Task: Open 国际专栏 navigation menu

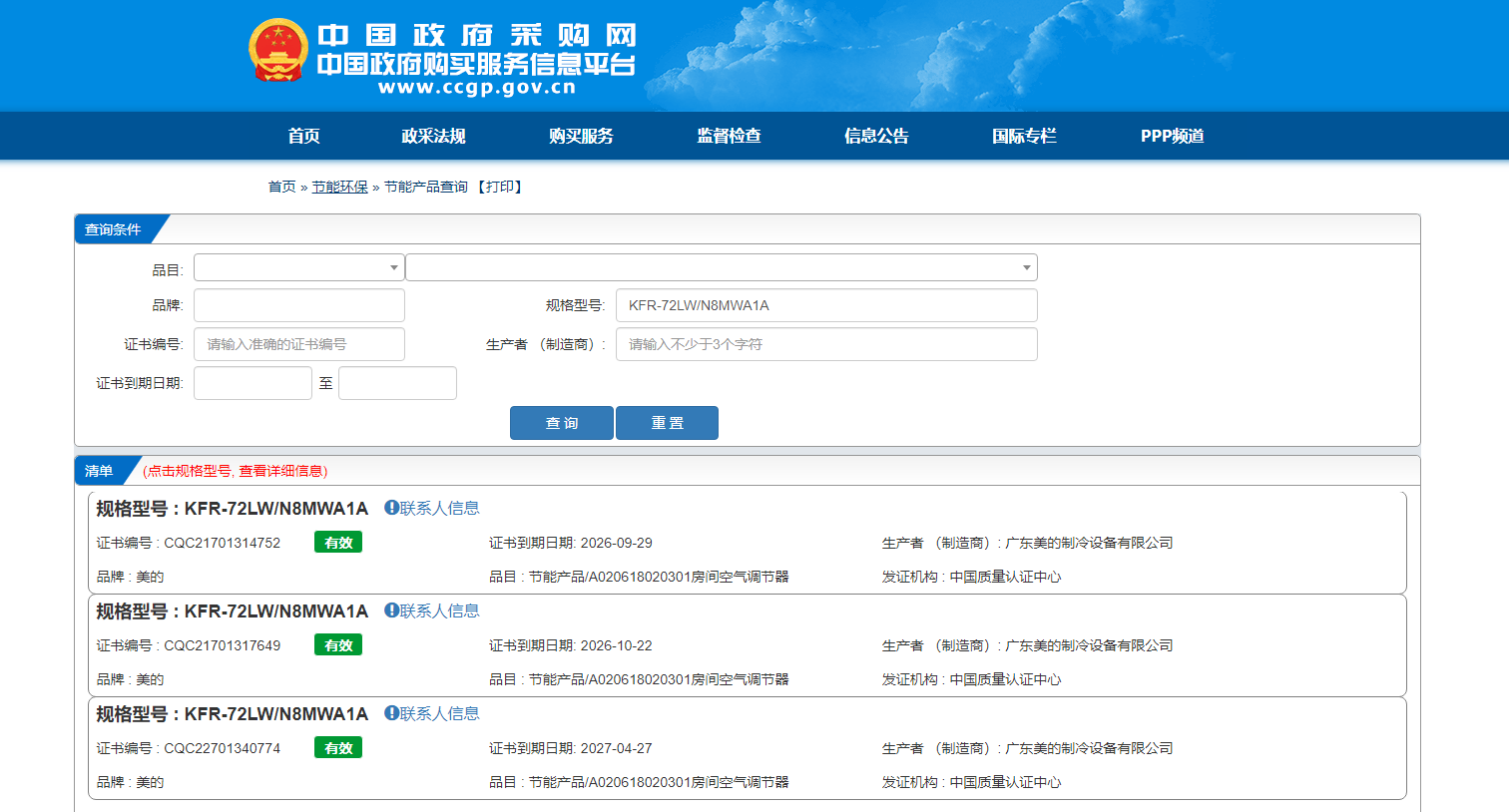Action: (x=1024, y=136)
